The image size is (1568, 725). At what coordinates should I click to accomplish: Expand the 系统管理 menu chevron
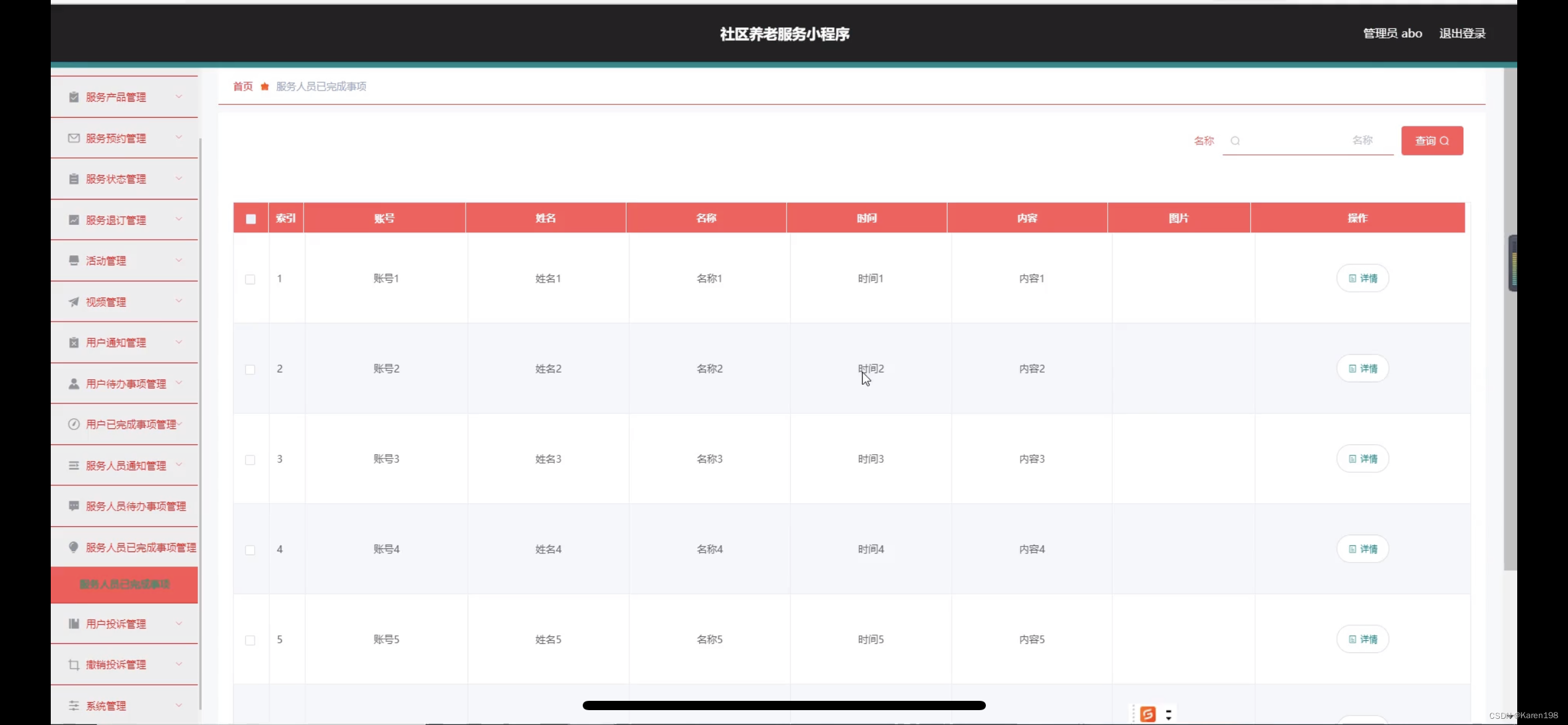179,705
